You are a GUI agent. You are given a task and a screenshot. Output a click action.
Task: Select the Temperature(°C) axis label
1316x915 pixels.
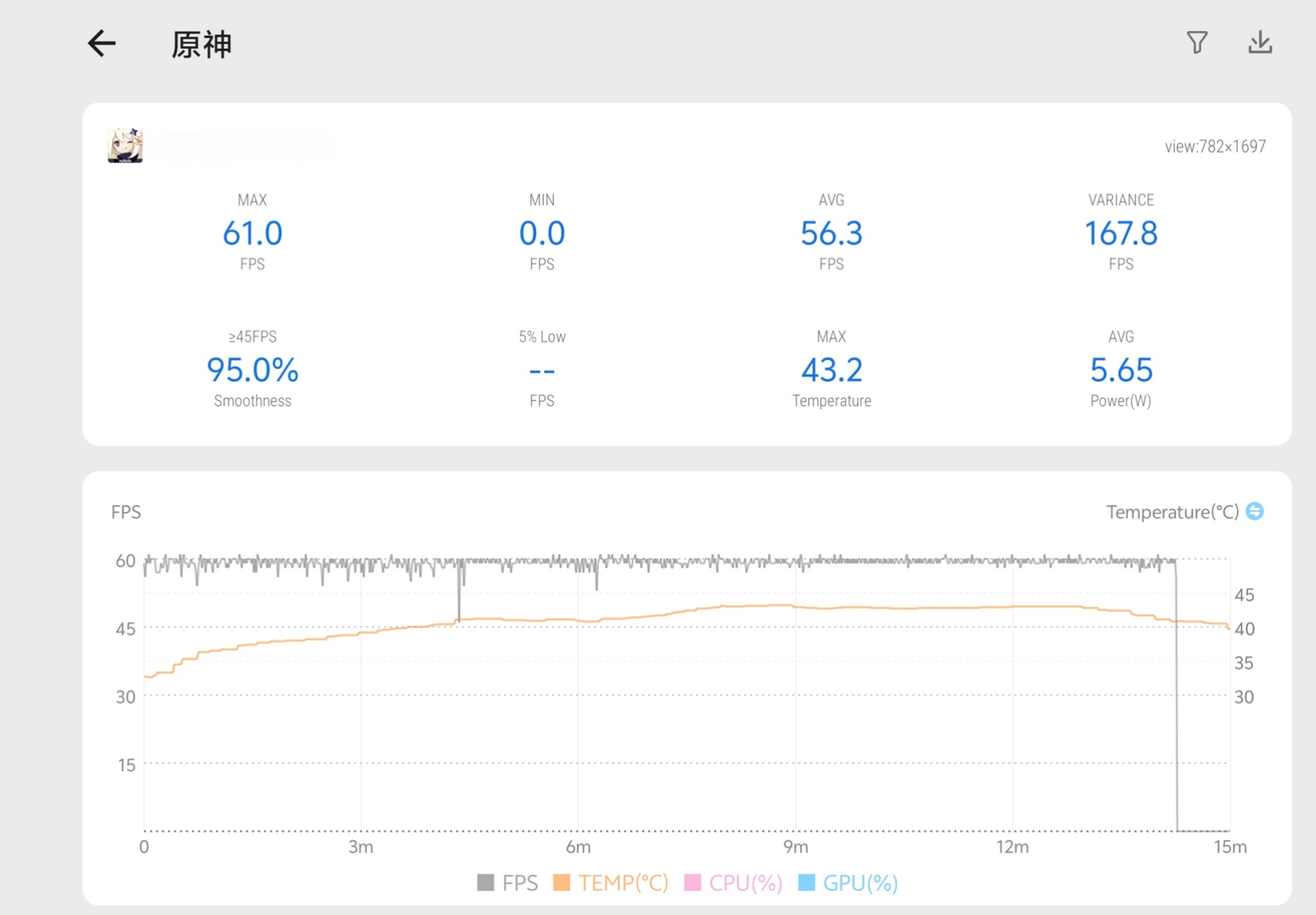pos(1172,512)
